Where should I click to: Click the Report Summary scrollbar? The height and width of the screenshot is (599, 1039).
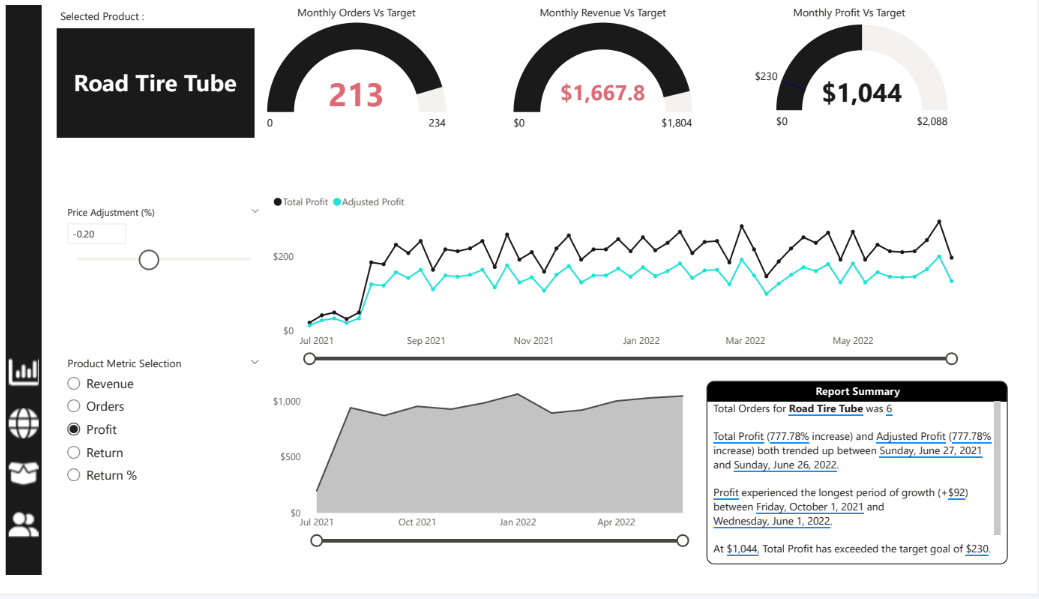[996, 467]
